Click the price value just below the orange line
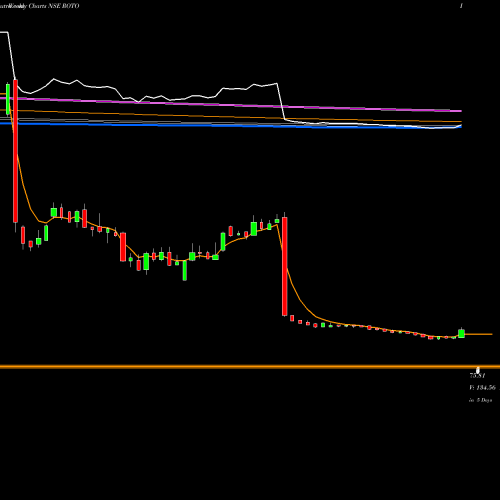The height and width of the screenshot is (500, 500). [477, 376]
